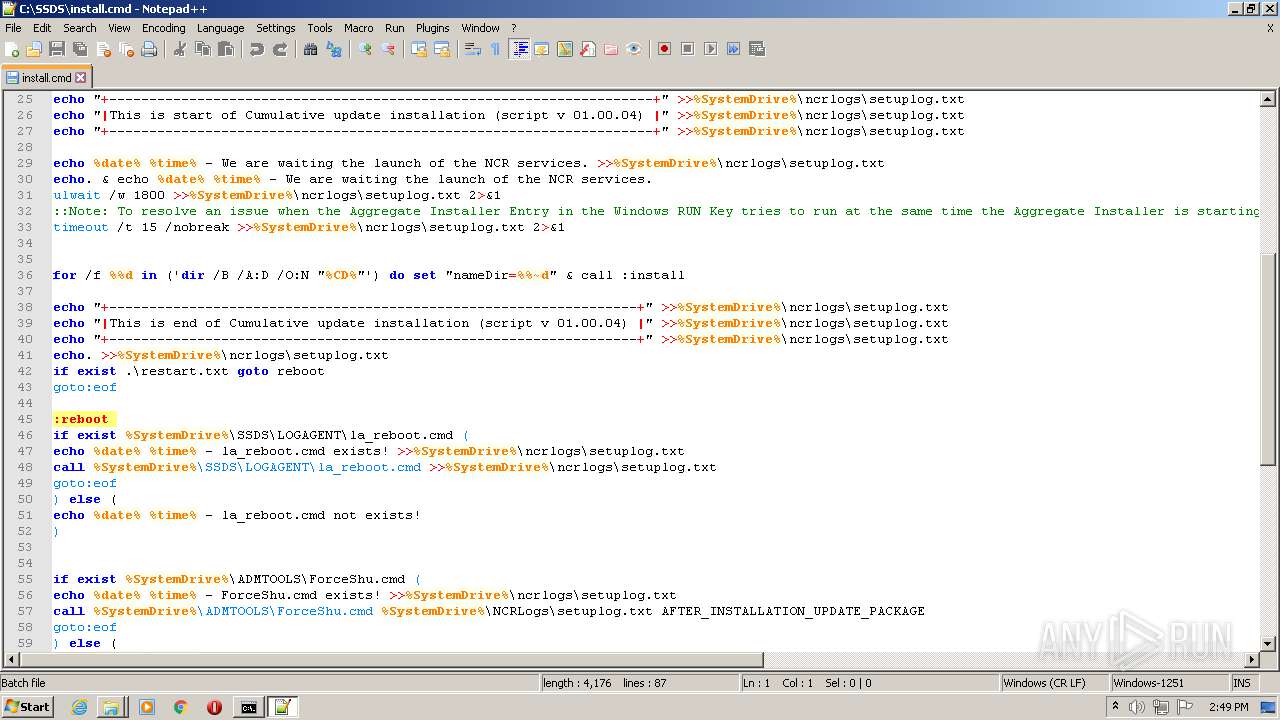Open the Language menu

tap(220, 28)
